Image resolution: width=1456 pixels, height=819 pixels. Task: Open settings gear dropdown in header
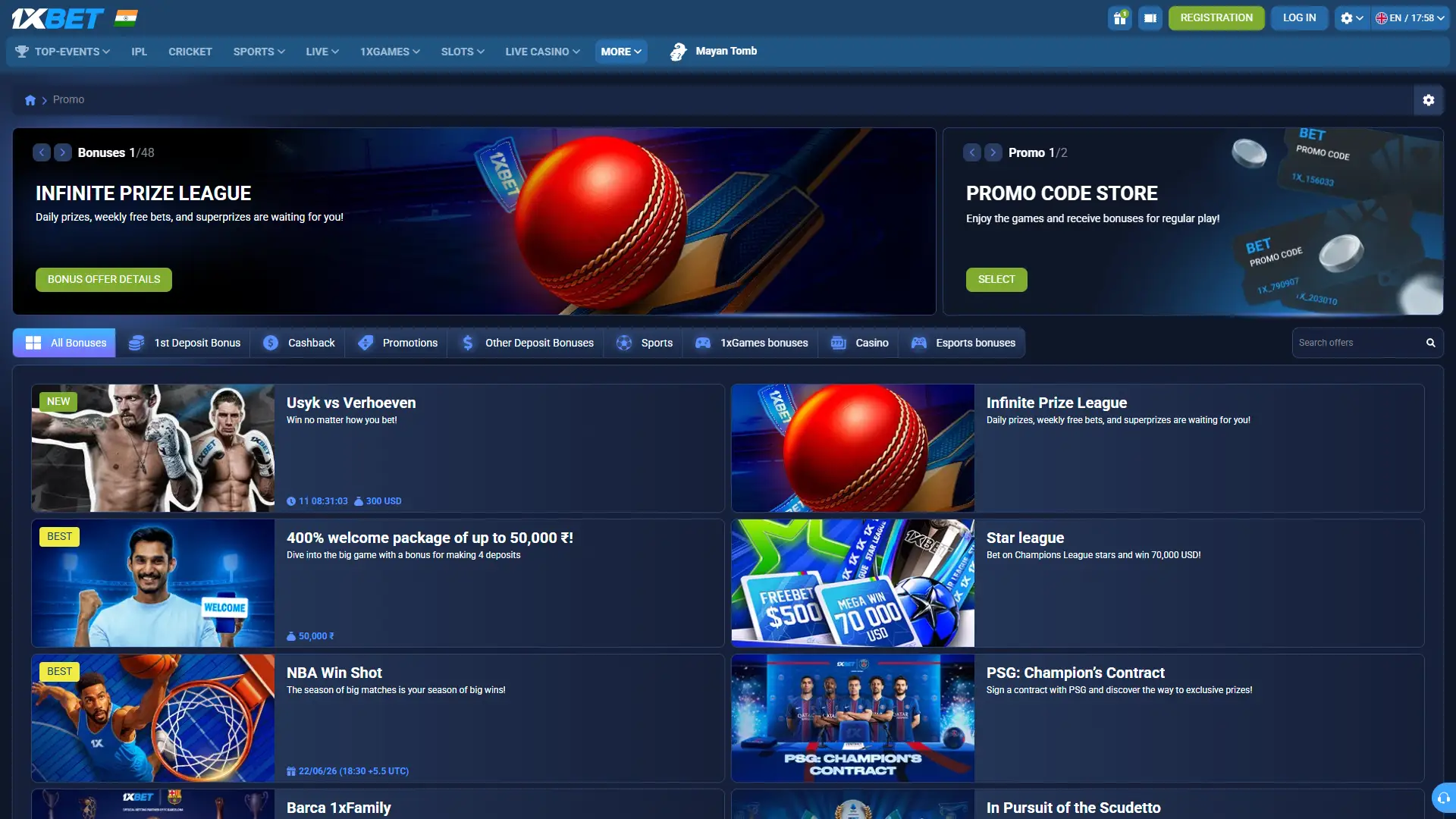point(1351,18)
